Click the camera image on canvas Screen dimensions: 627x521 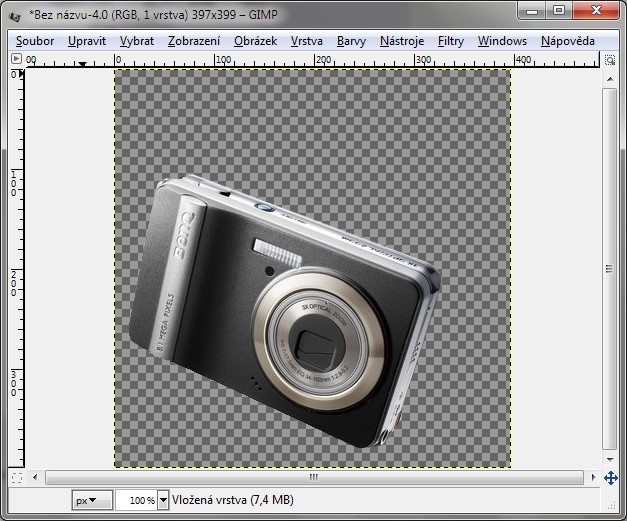click(286, 312)
